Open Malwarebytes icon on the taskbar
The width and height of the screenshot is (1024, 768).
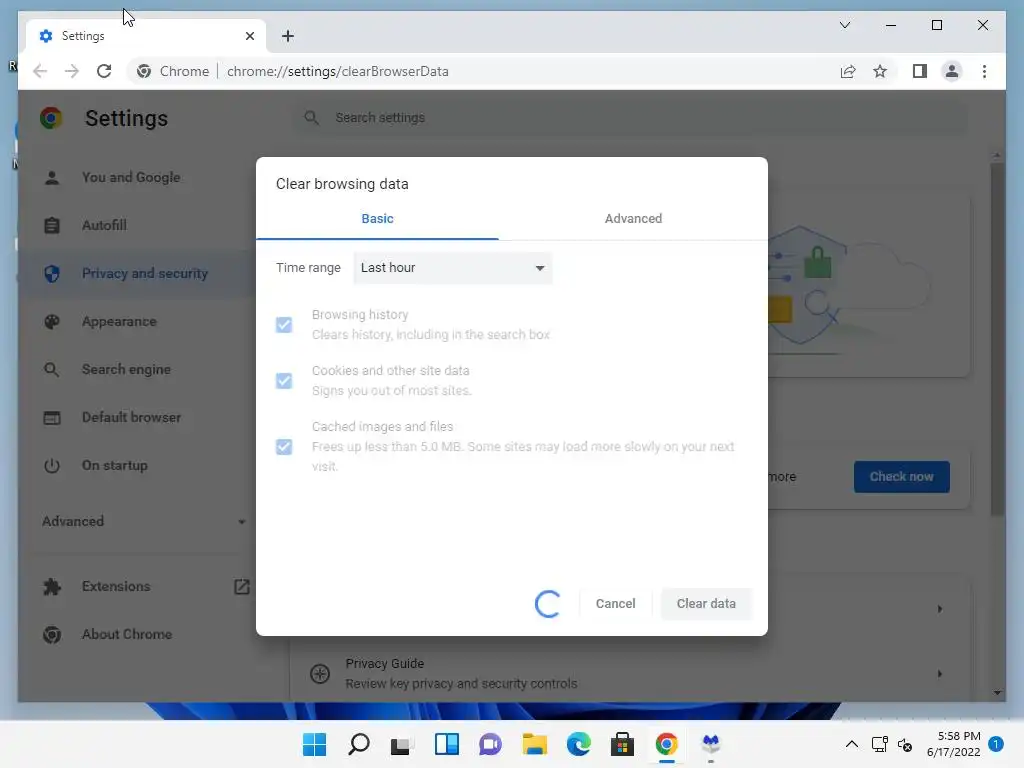(711, 744)
